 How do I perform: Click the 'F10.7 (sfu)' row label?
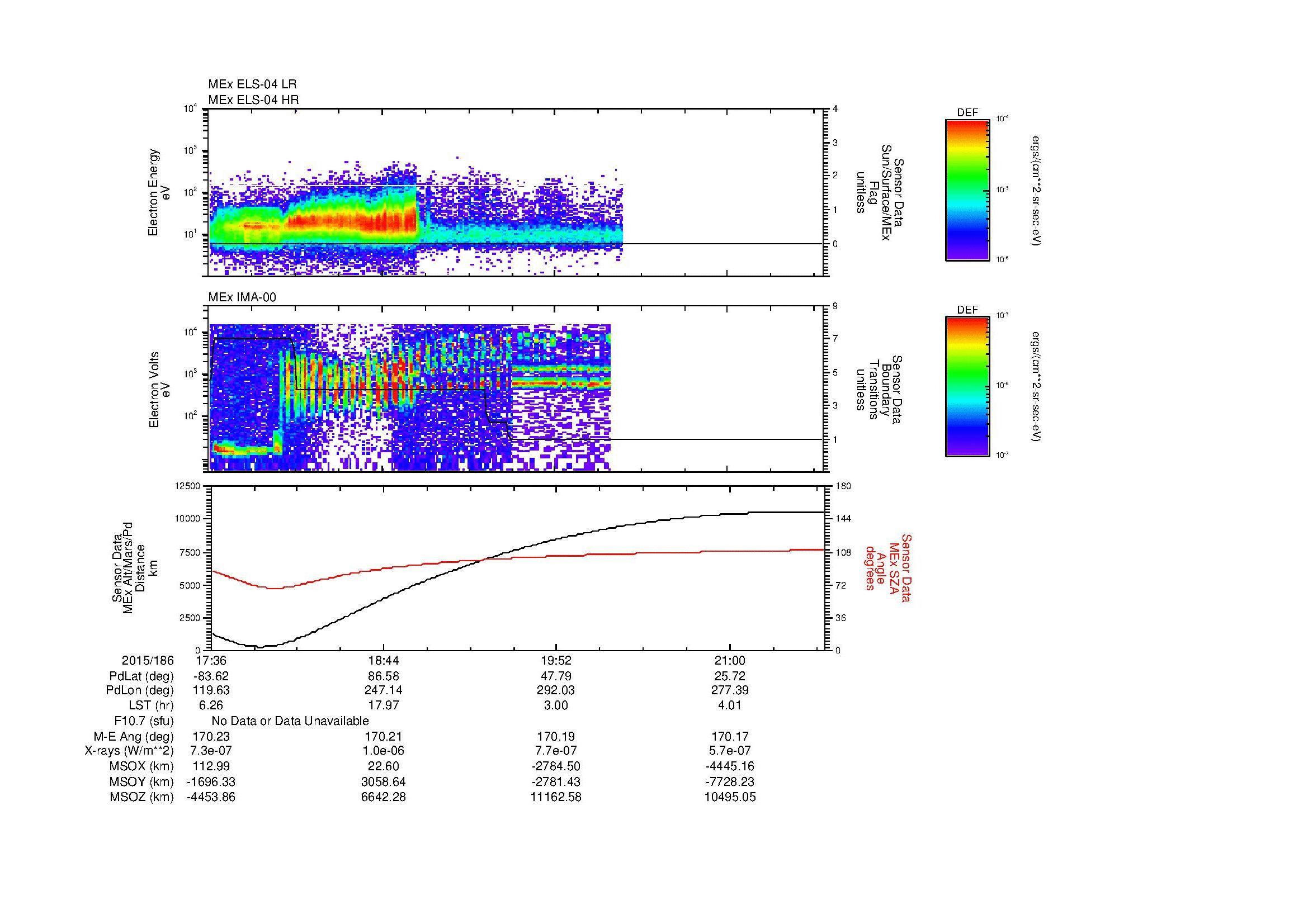(x=144, y=721)
